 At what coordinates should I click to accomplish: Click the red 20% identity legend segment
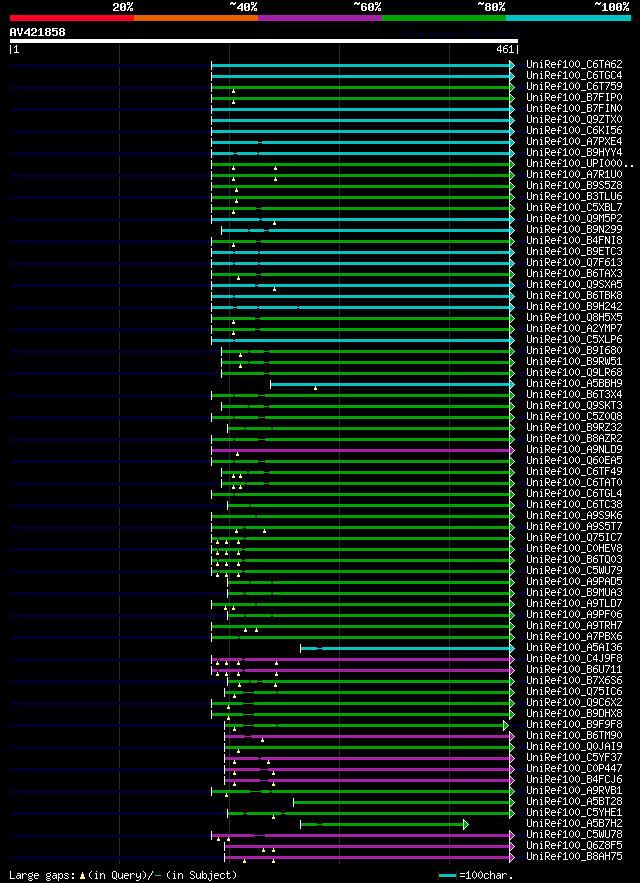72,17
